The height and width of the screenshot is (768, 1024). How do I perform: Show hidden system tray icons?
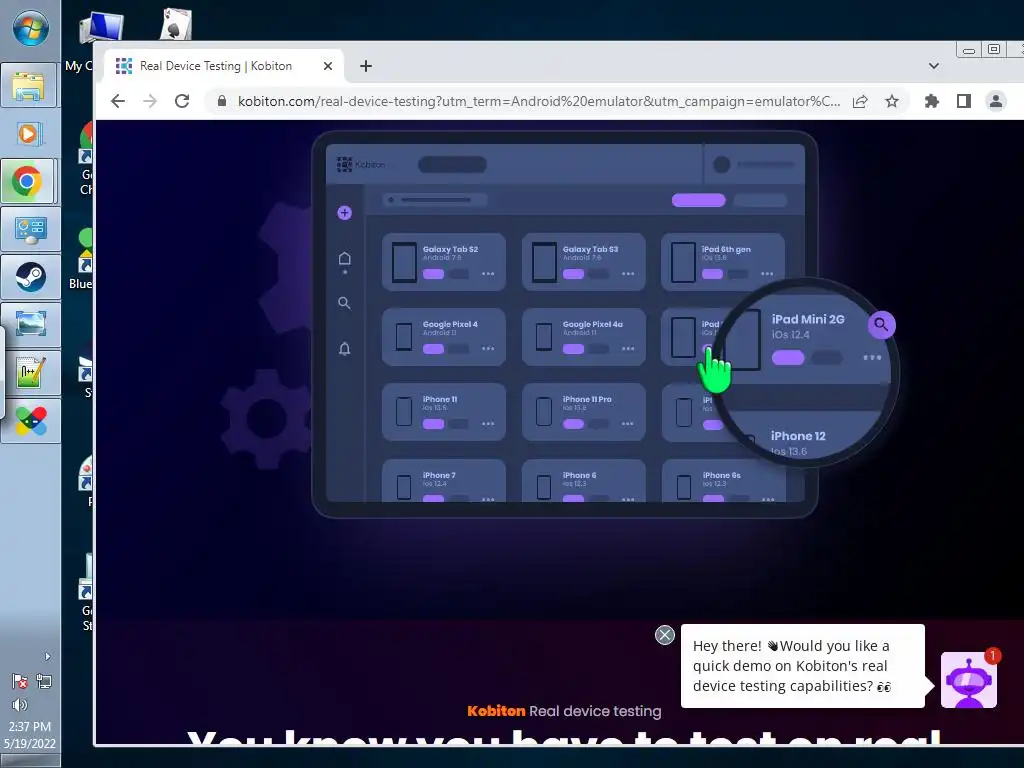coord(47,656)
